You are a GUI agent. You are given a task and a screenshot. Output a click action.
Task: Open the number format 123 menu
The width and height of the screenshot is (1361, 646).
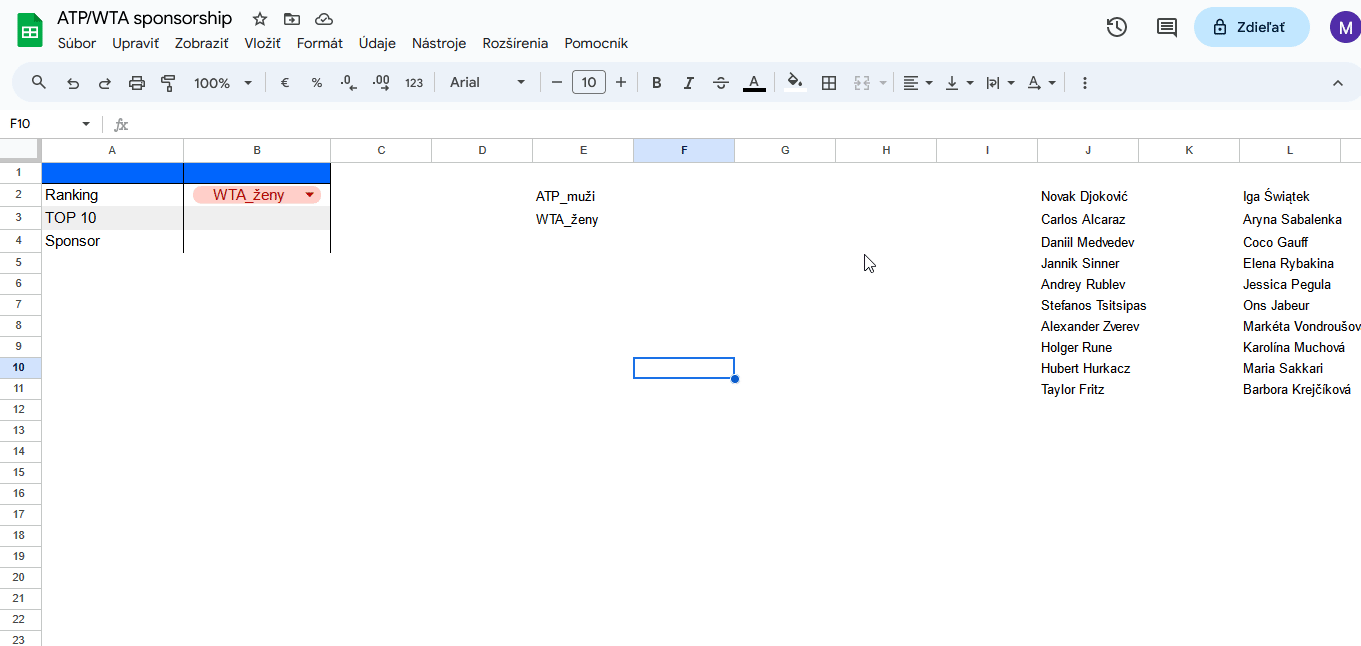click(414, 83)
